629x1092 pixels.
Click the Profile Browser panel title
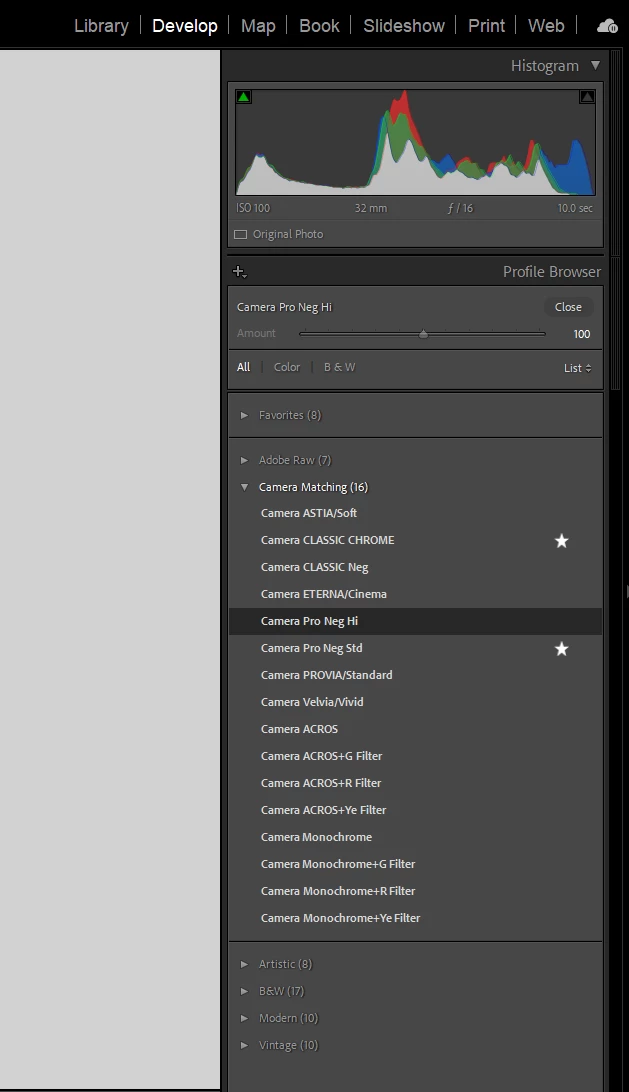552,272
